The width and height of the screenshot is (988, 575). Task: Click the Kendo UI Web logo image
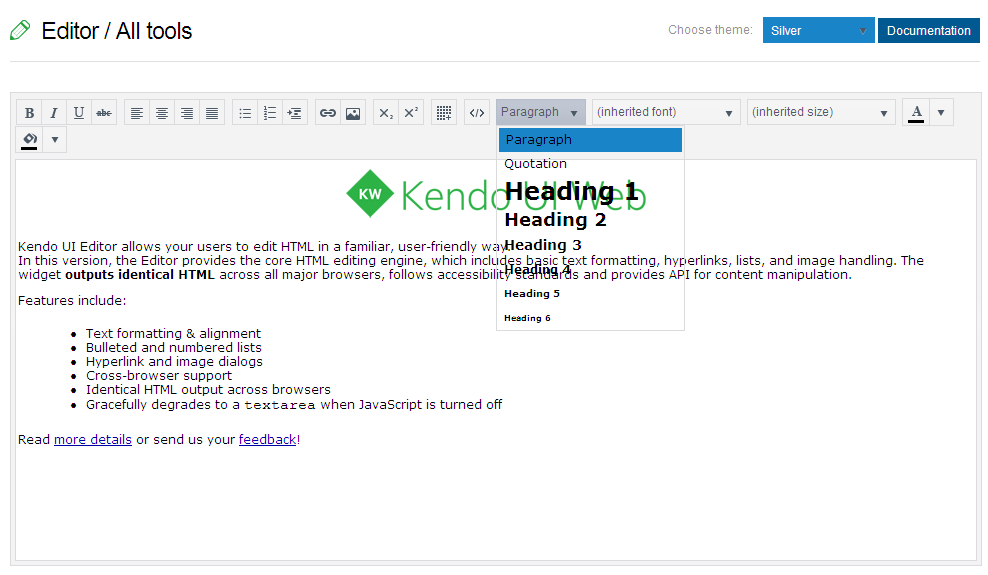point(496,194)
